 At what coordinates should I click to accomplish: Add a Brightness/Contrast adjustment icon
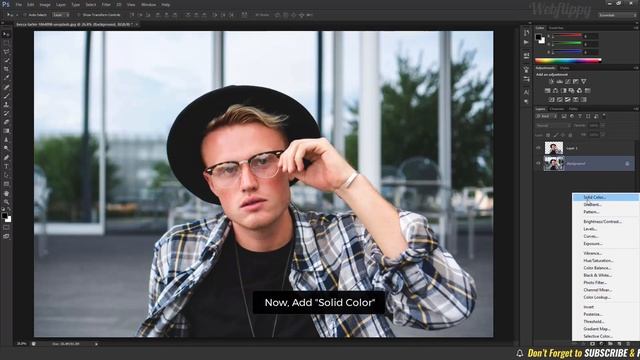(551, 82)
